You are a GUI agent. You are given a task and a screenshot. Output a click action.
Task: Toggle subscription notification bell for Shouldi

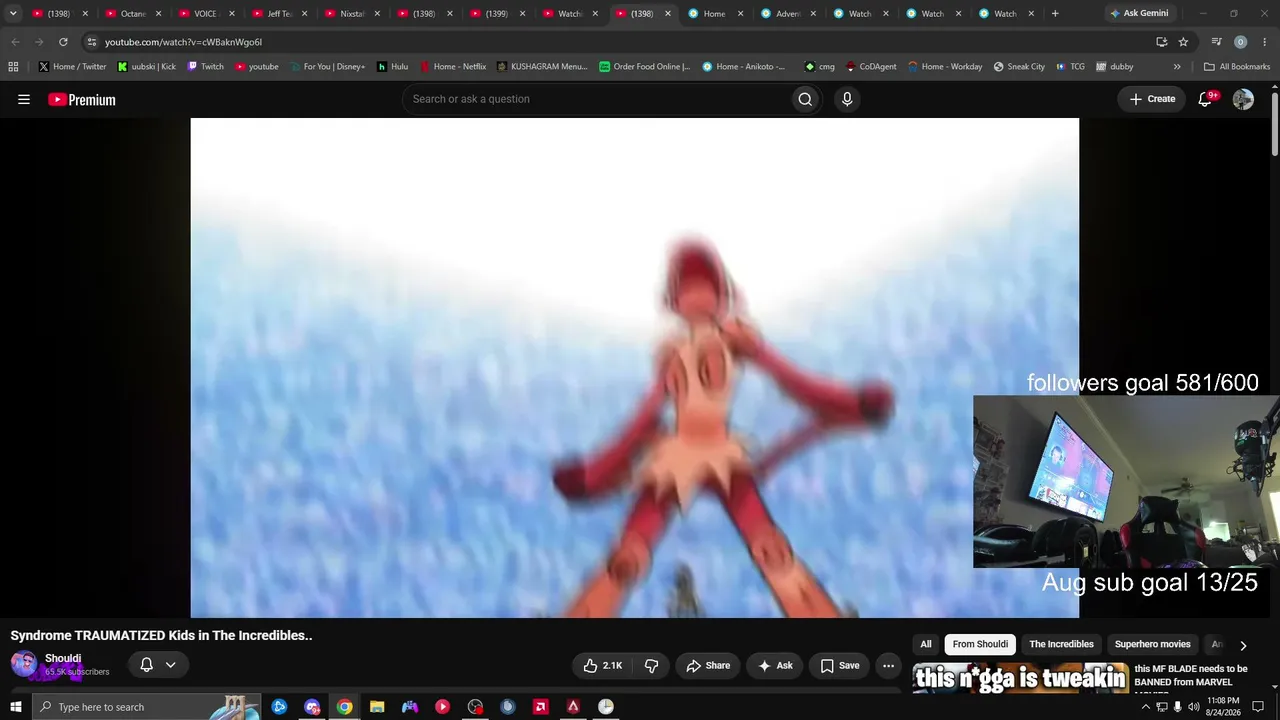[x=146, y=665]
